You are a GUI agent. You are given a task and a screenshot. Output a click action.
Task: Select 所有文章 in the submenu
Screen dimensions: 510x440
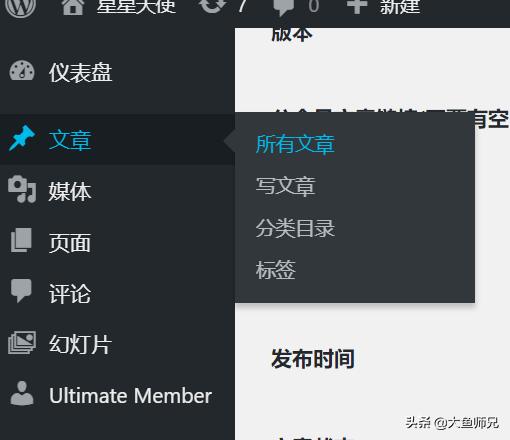[295, 144]
